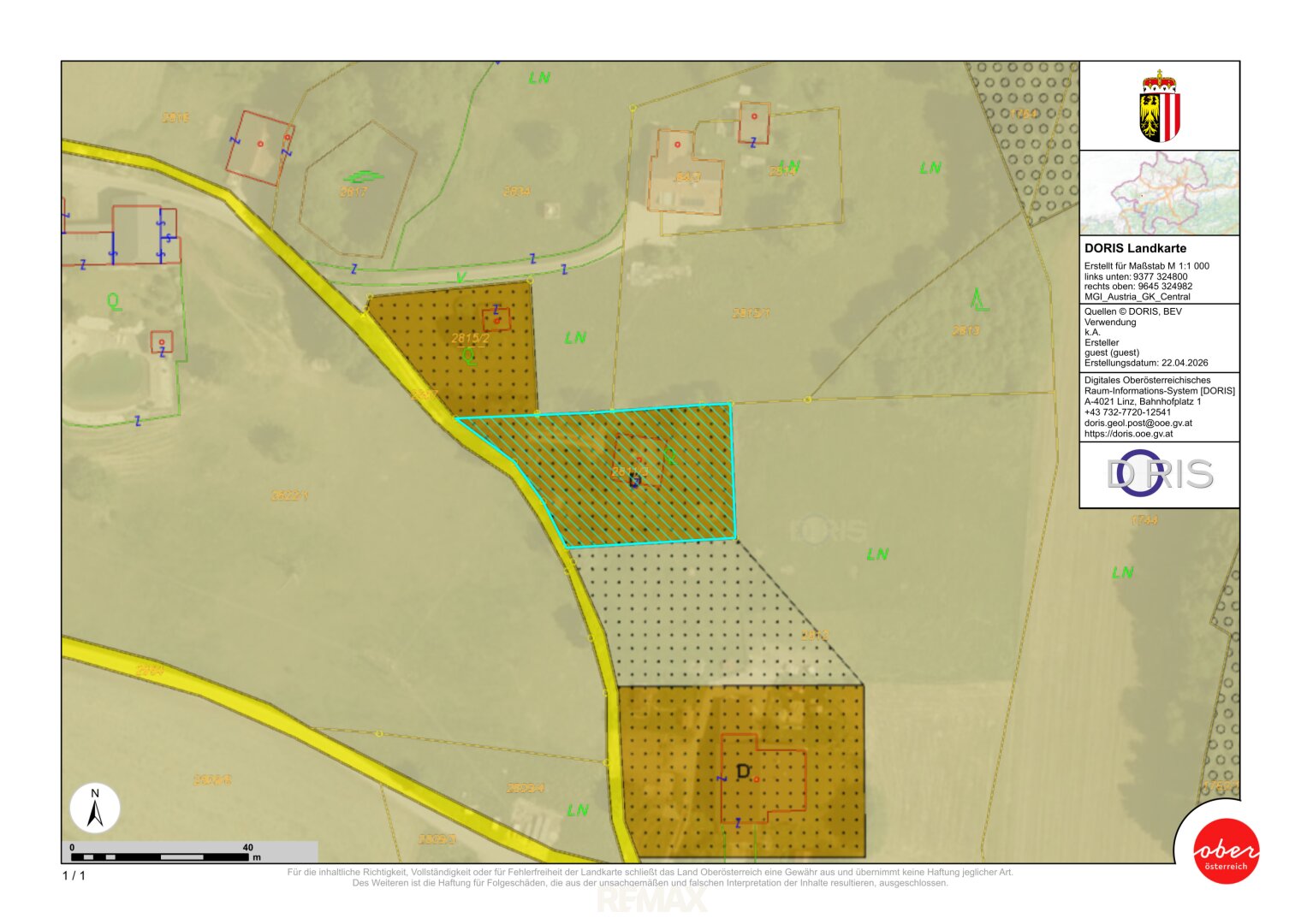The width and height of the screenshot is (1307, 924).
Task: Click the faint DORIS watermark on the map
Action: pos(827,530)
